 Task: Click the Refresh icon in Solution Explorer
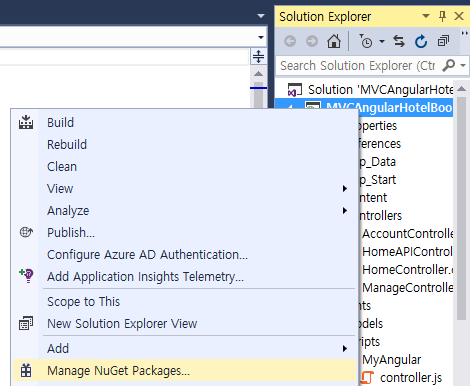tap(421, 41)
